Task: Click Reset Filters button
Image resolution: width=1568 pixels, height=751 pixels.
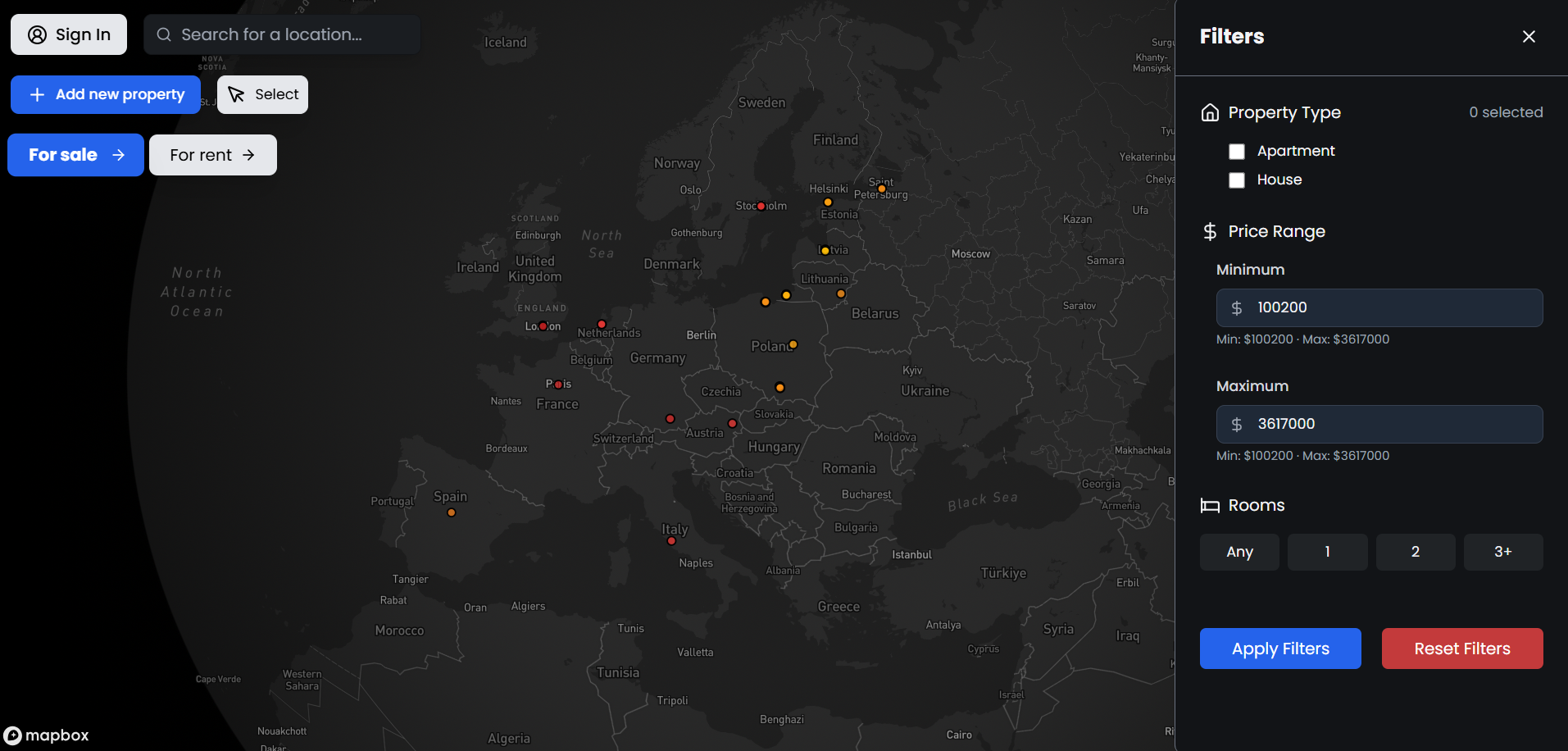Action: (1462, 649)
